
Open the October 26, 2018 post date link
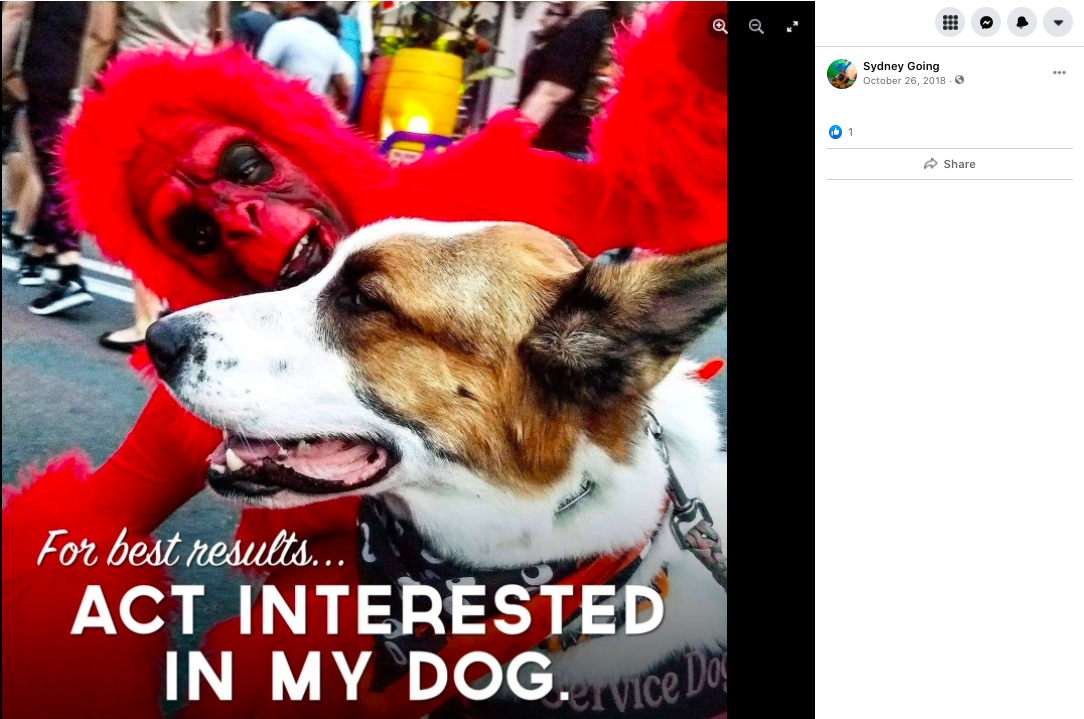[904, 80]
